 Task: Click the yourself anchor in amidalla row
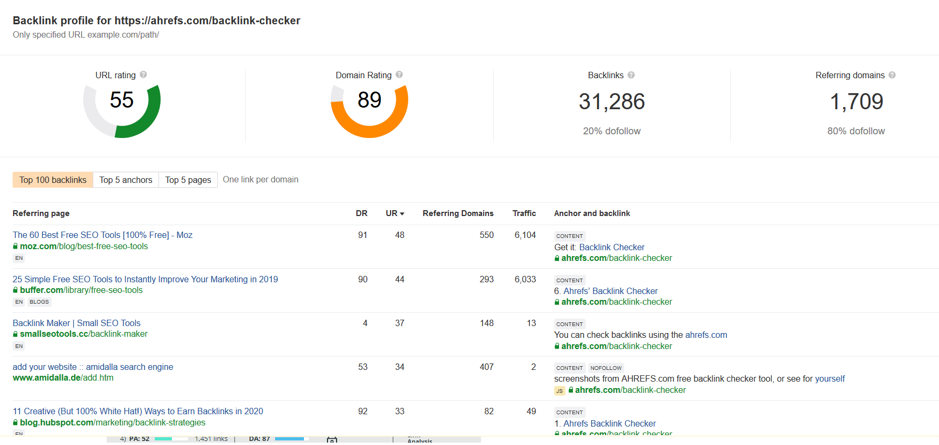[x=830, y=379]
